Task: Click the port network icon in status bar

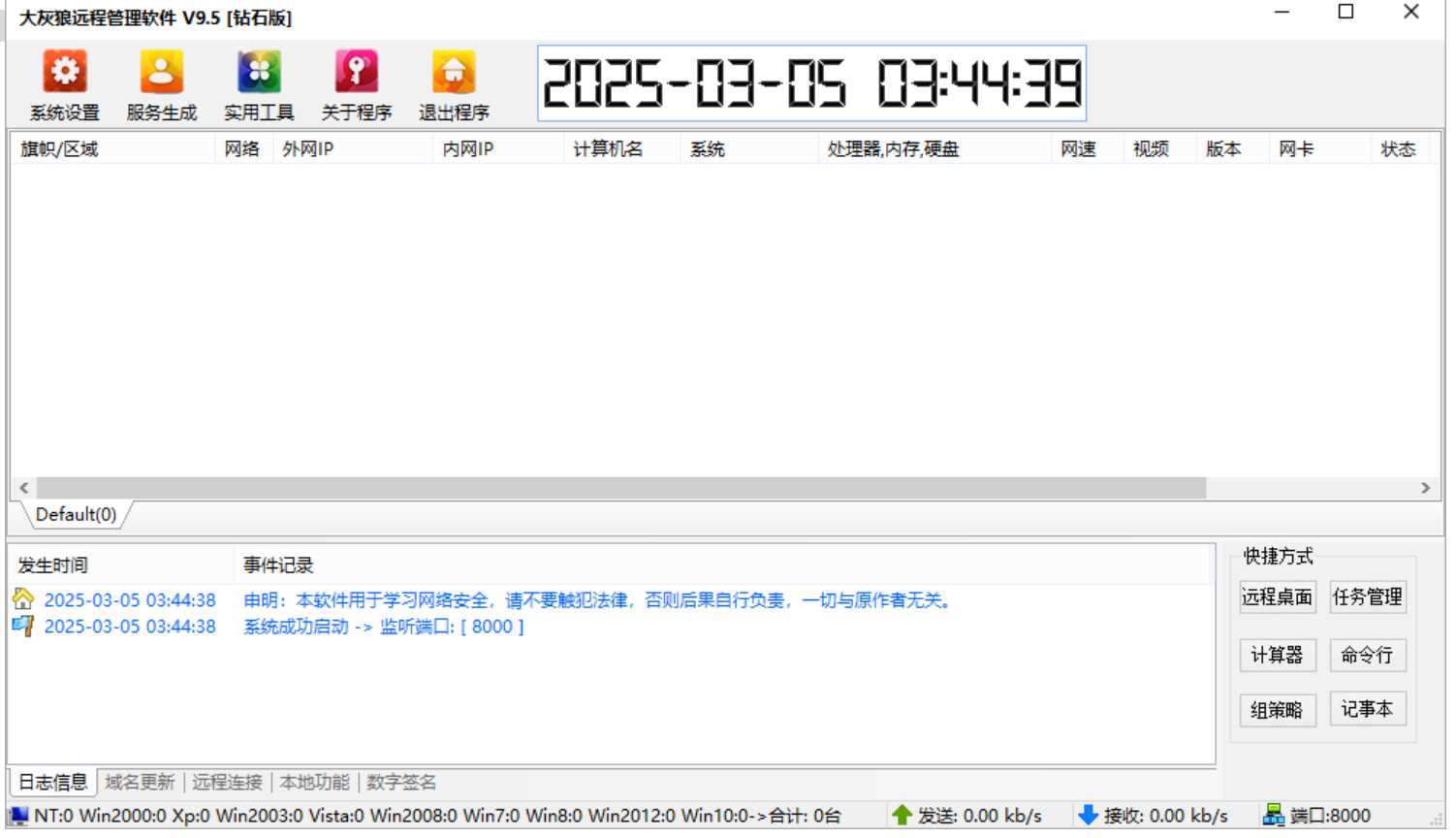Action: [1273, 816]
